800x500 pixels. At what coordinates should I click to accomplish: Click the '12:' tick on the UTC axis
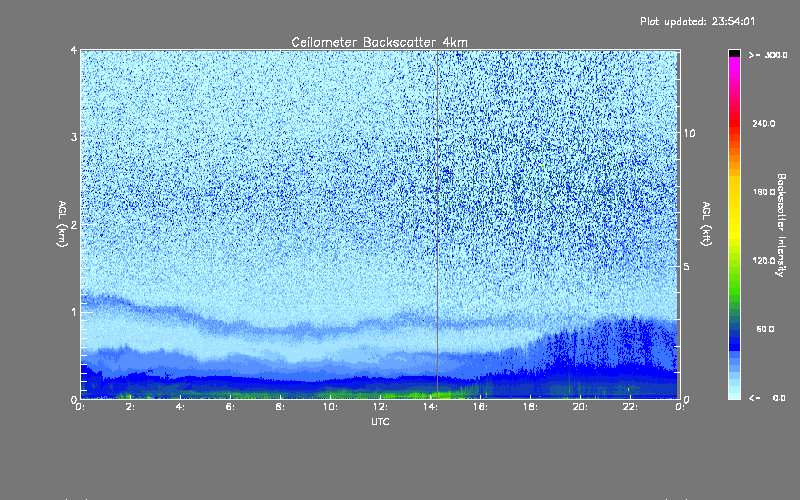(380, 407)
